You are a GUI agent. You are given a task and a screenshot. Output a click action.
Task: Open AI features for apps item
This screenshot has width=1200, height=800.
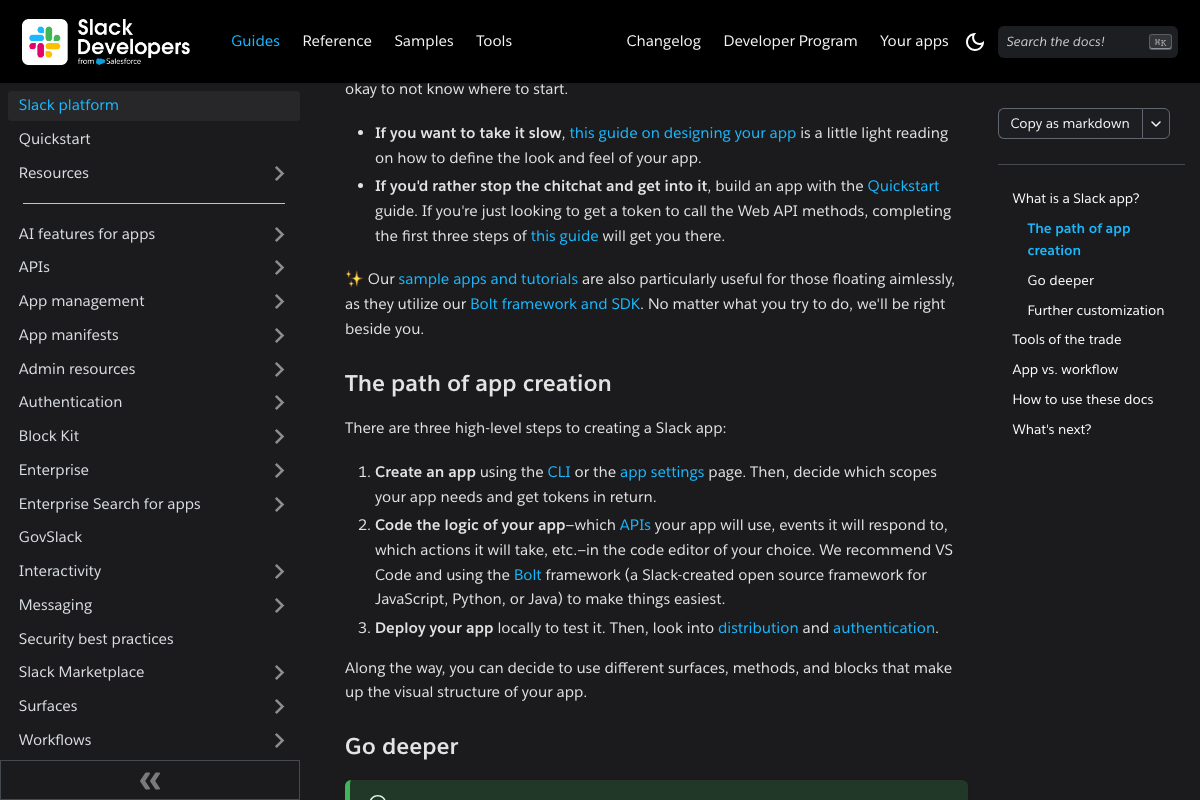[87, 234]
